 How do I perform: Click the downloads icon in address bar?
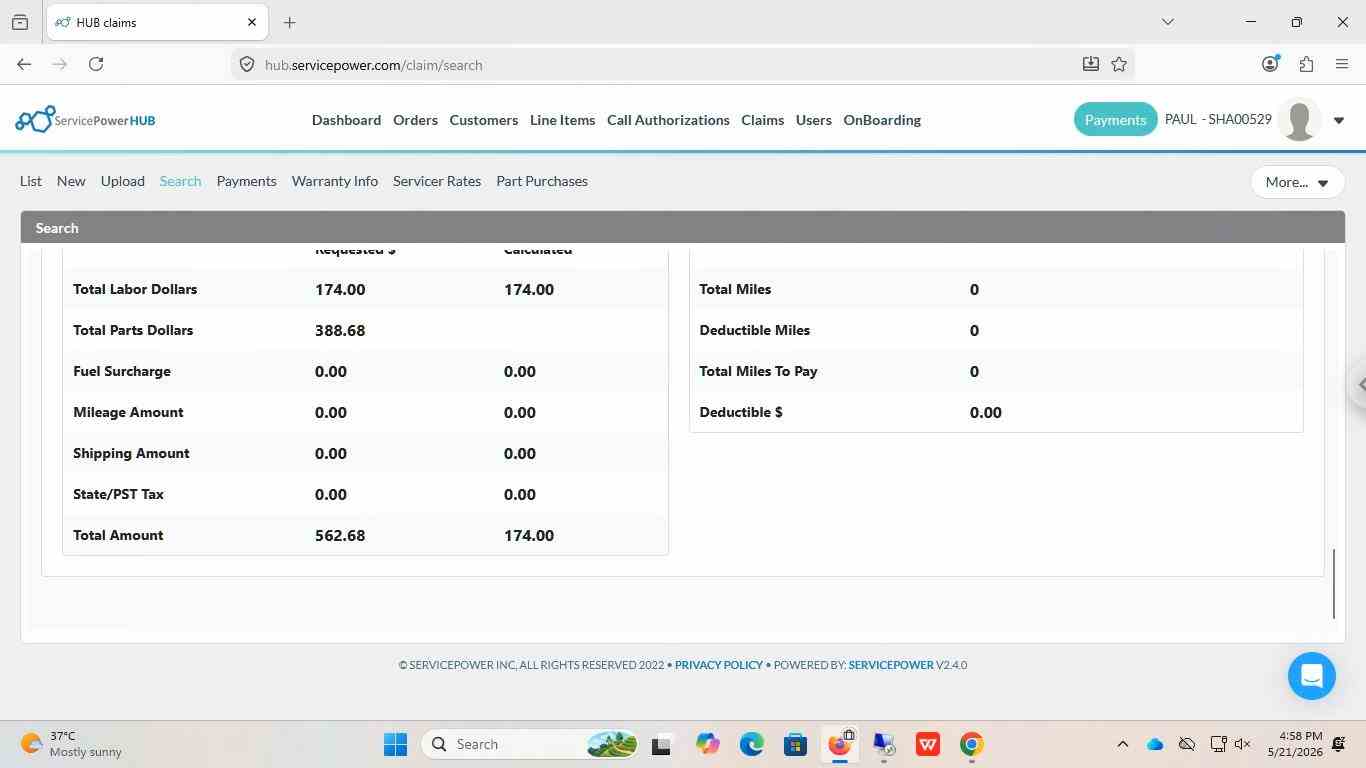click(x=1090, y=64)
